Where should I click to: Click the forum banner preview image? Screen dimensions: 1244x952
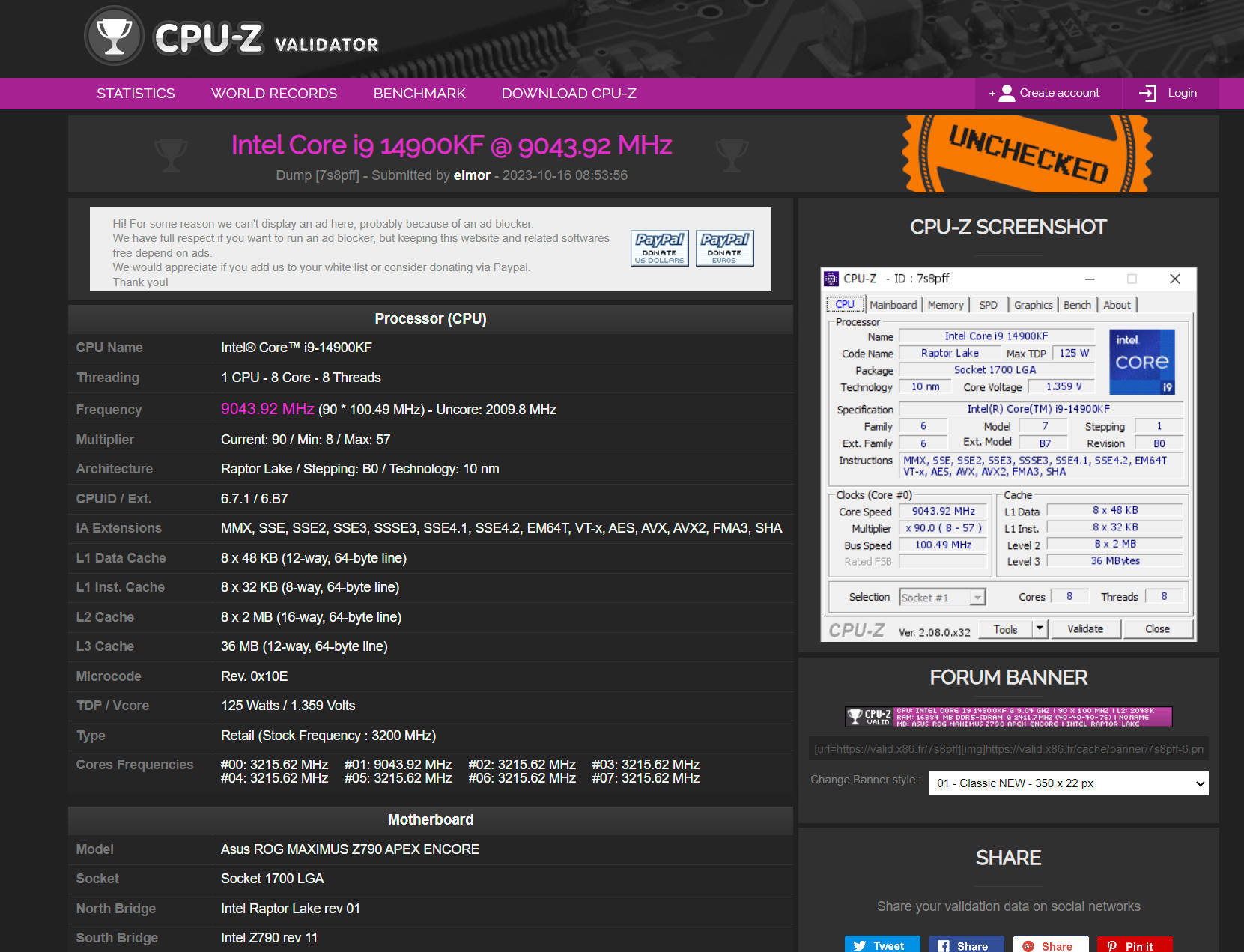[1008, 717]
